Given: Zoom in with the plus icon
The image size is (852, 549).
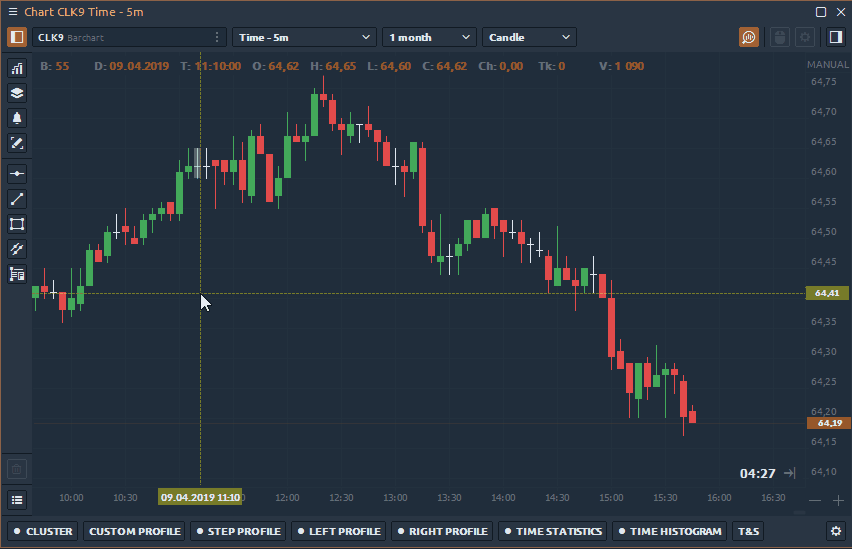Looking at the screenshot, I should click(838, 501).
